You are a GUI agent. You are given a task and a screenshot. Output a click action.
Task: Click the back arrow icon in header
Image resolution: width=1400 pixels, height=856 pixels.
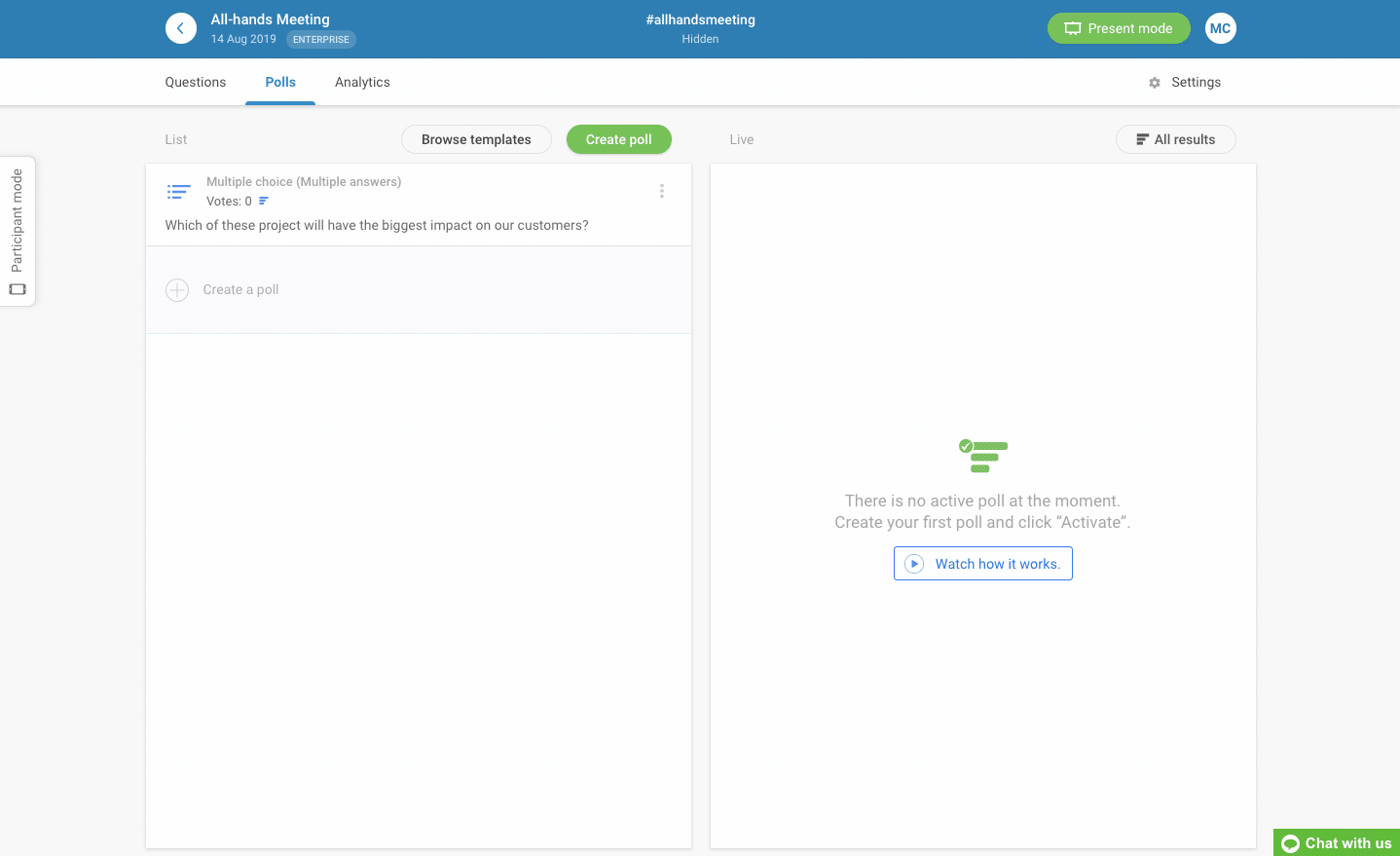pyautogui.click(x=180, y=28)
